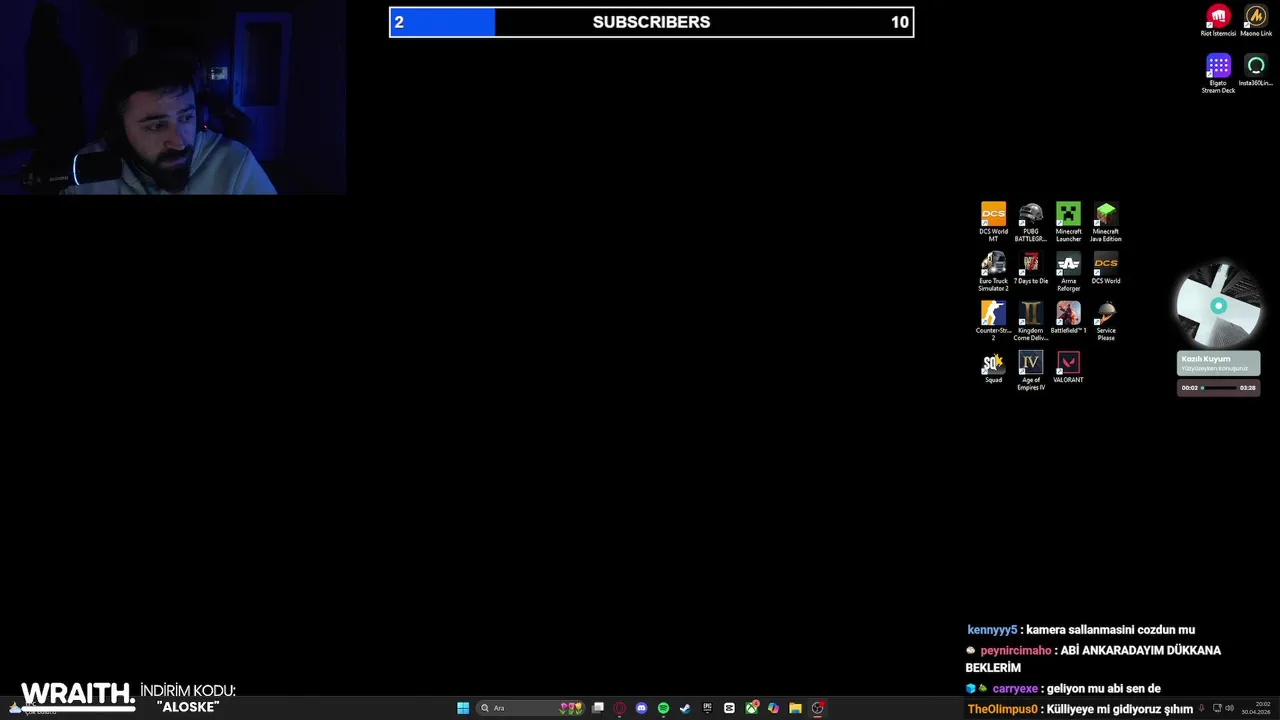
Task: Click peynircimaho's chat message
Action: tap(1093, 659)
